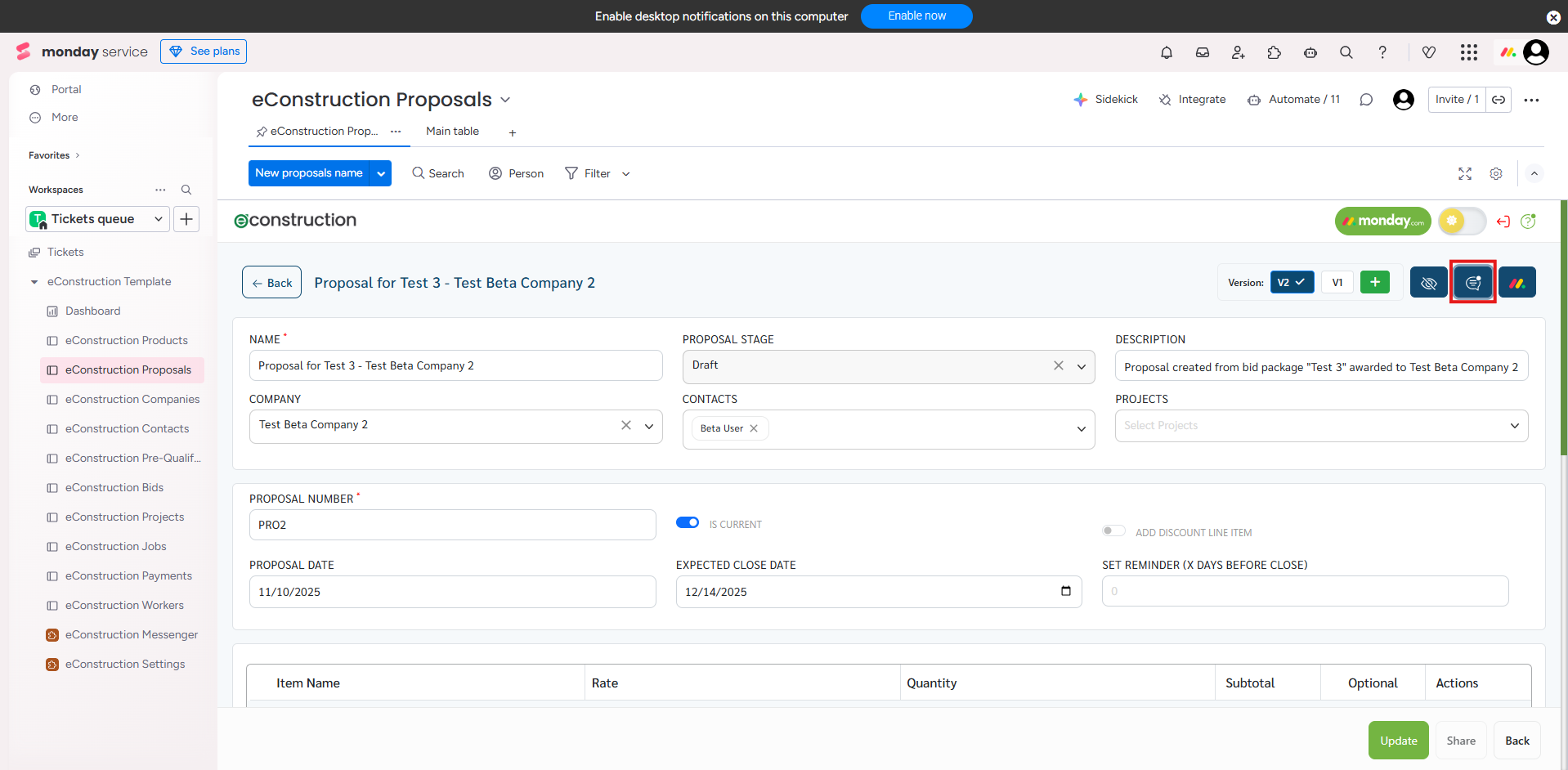Click the green Update button
Image resolution: width=1568 pixels, height=770 pixels.
coord(1398,741)
